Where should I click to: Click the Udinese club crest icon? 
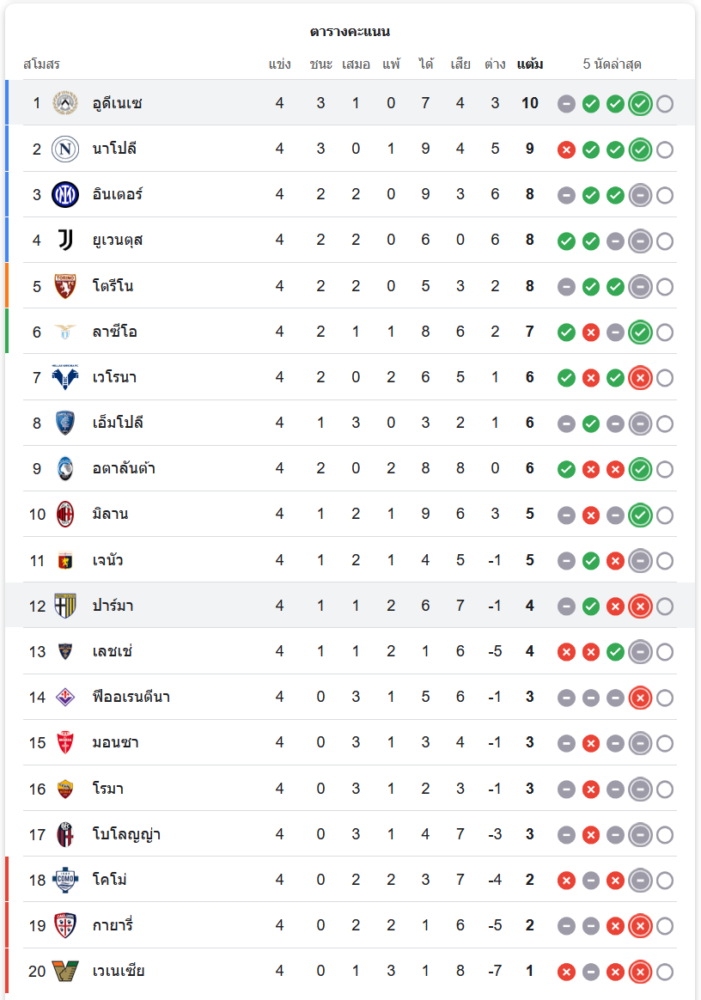coord(65,103)
